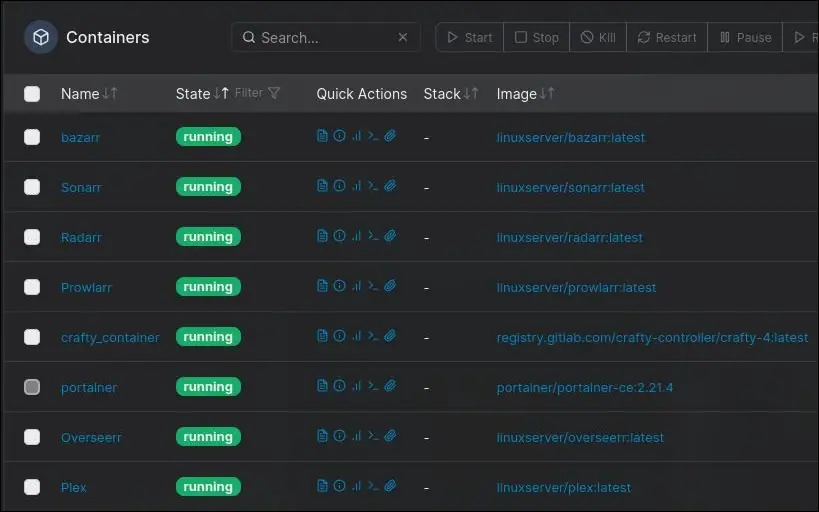The image size is (819, 512).
Task: Open stats for the Plex container
Action: coord(356,486)
